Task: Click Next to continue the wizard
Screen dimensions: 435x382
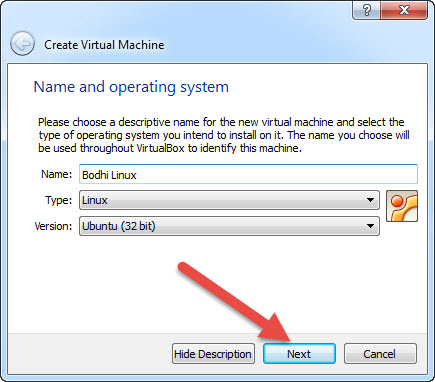Action: pos(299,354)
